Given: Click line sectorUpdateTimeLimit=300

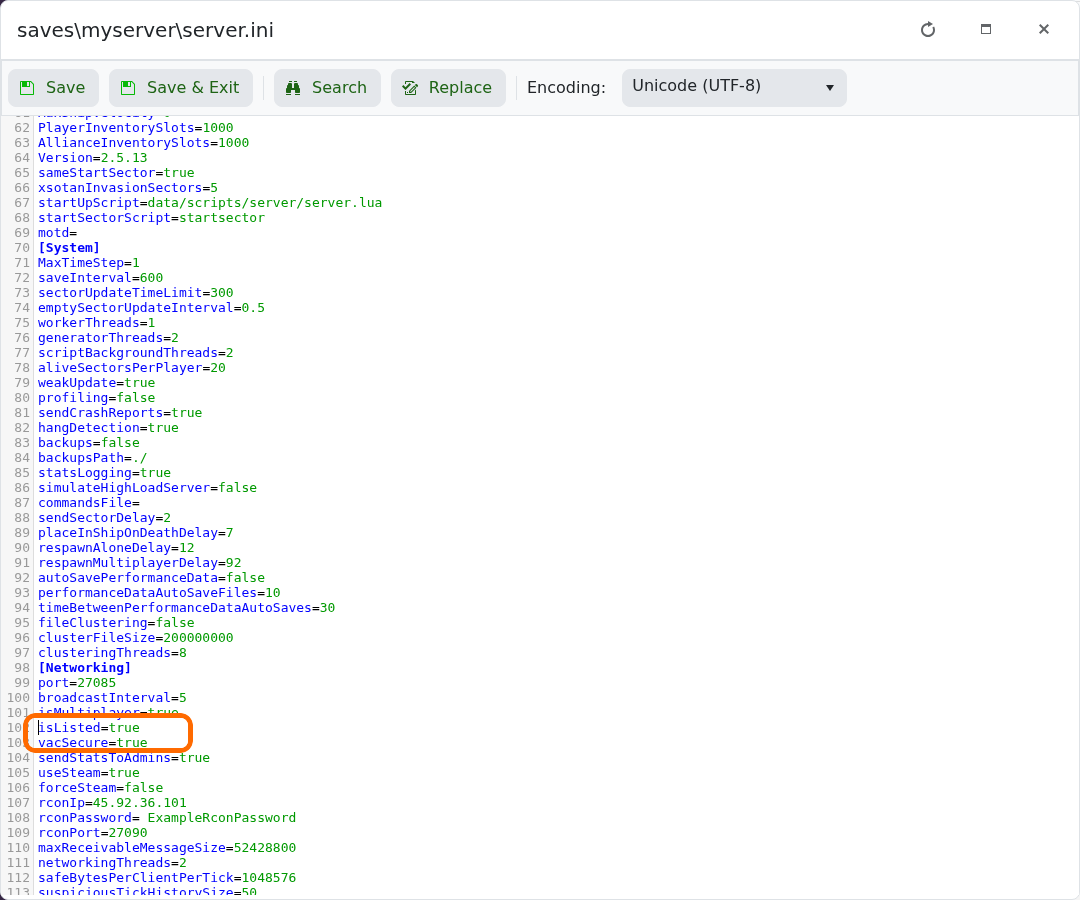Looking at the screenshot, I should point(136,293).
